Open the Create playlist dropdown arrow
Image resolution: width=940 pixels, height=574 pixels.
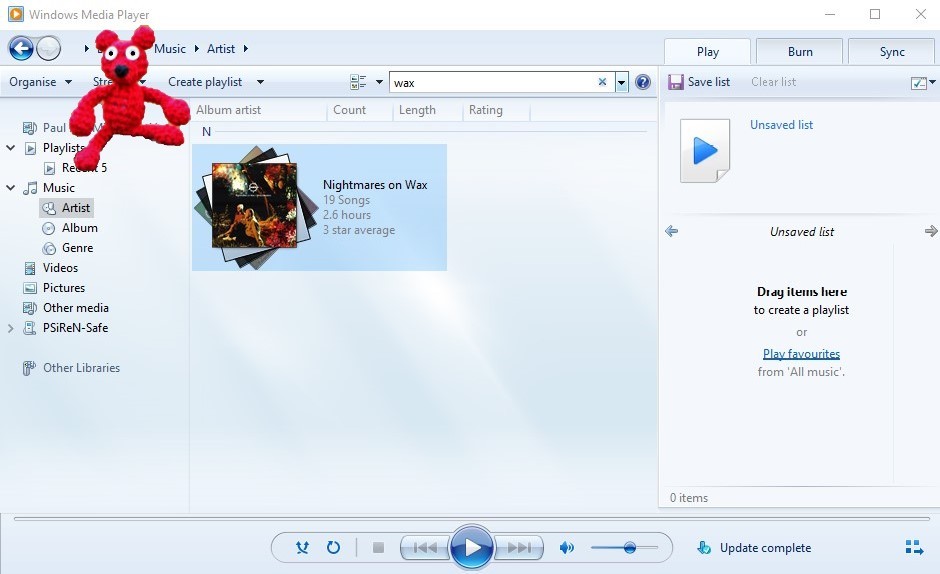point(260,82)
